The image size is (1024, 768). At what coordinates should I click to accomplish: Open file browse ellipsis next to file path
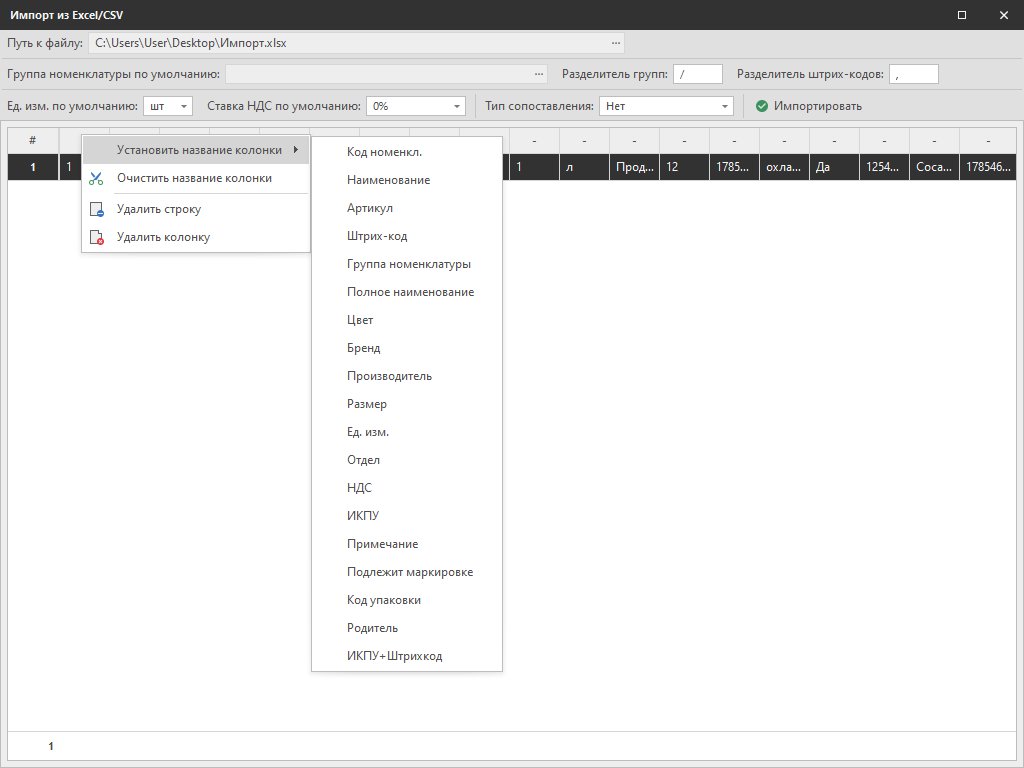(x=616, y=43)
